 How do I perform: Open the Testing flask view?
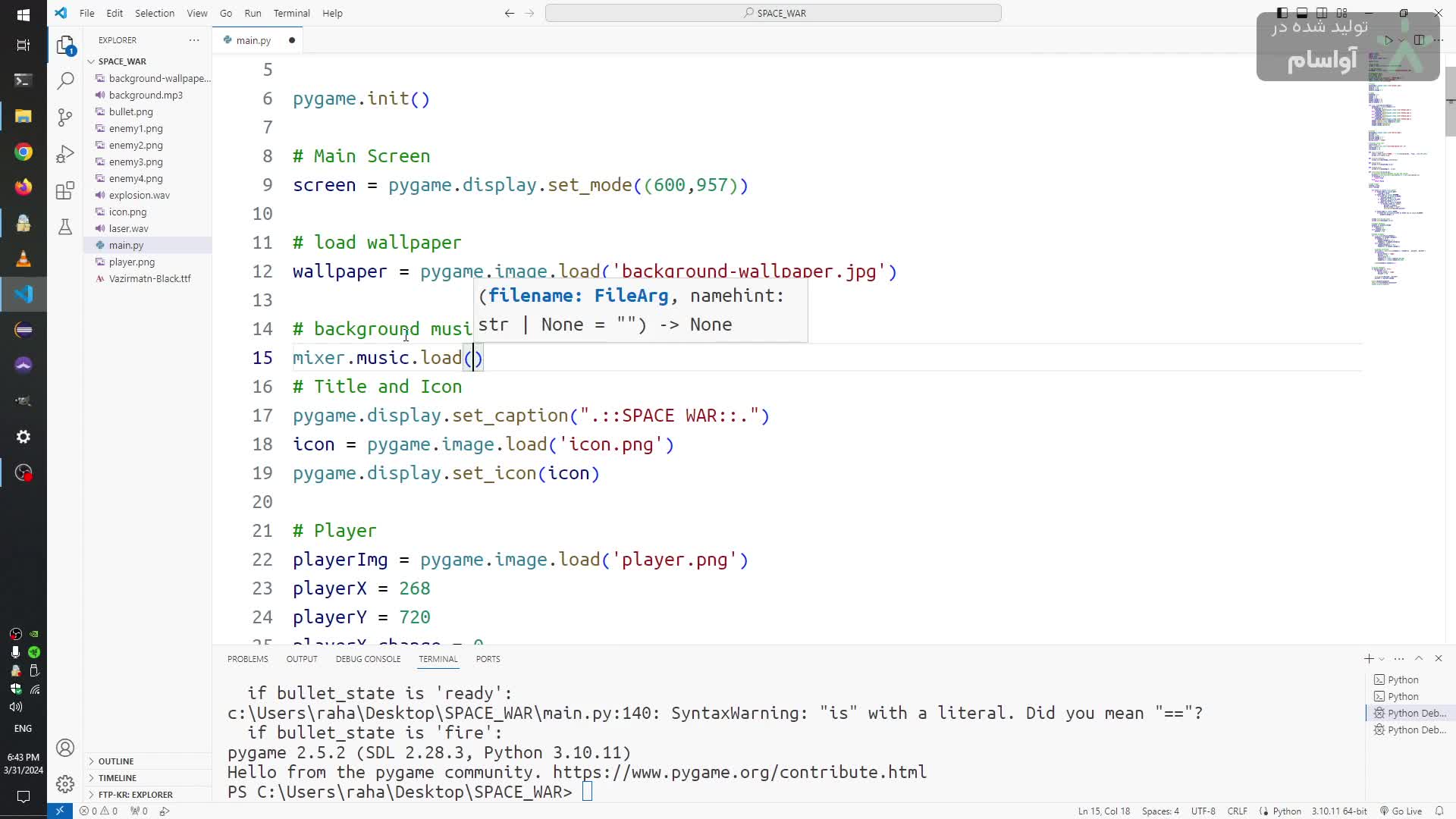pos(66,227)
